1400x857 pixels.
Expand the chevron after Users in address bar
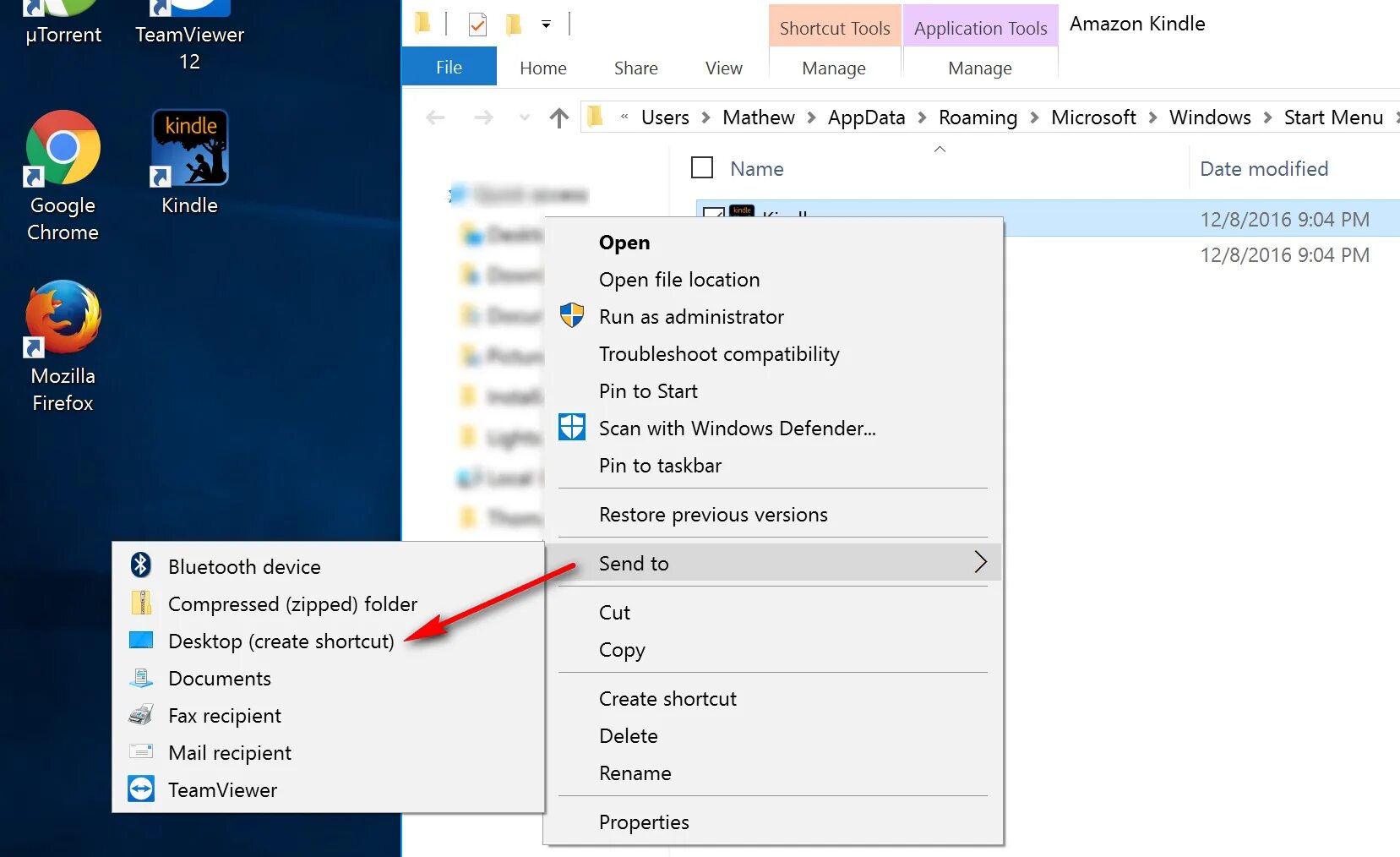pyautogui.click(x=706, y=117)
